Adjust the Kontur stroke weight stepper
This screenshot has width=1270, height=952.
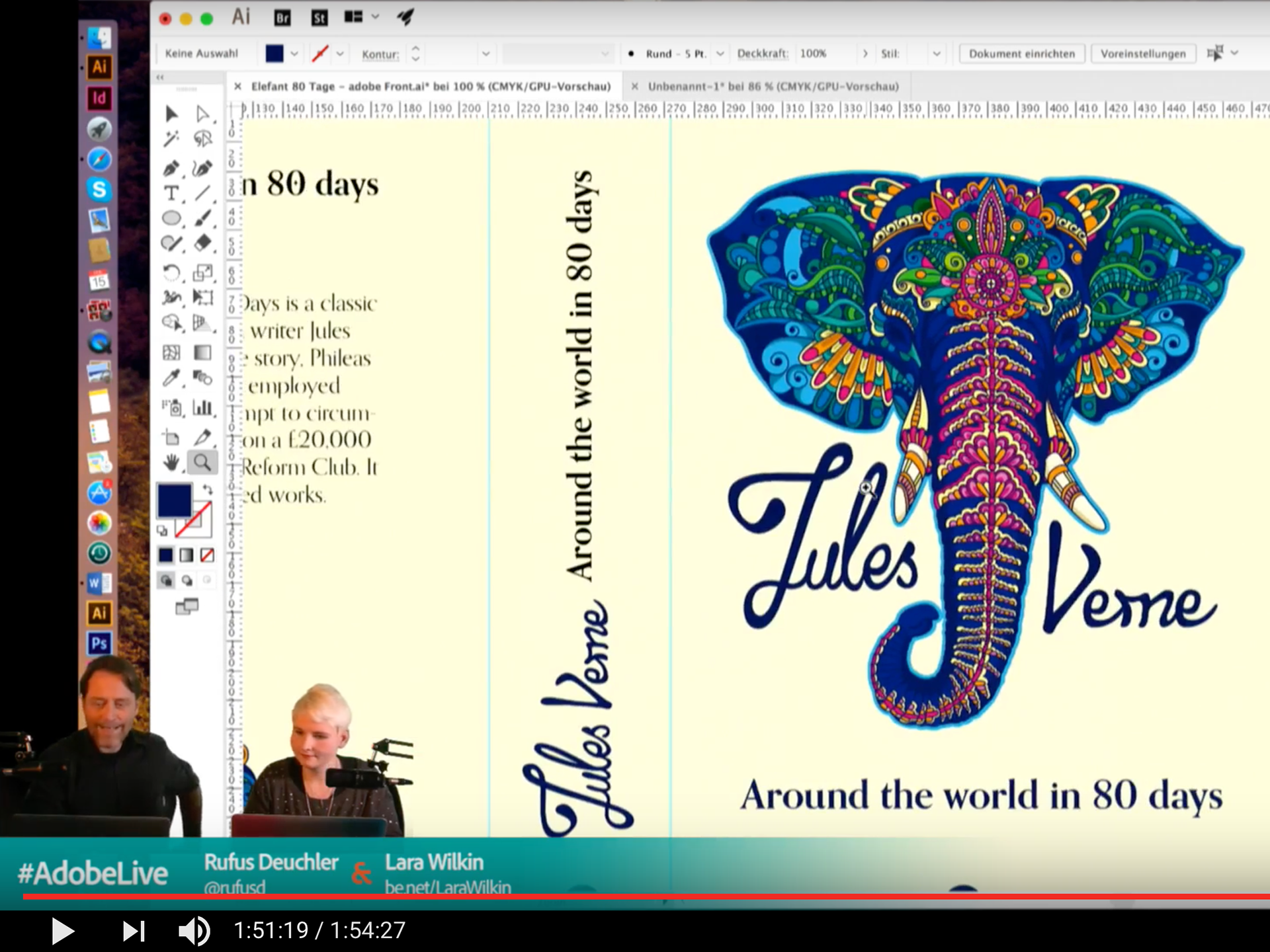(415, 54)
